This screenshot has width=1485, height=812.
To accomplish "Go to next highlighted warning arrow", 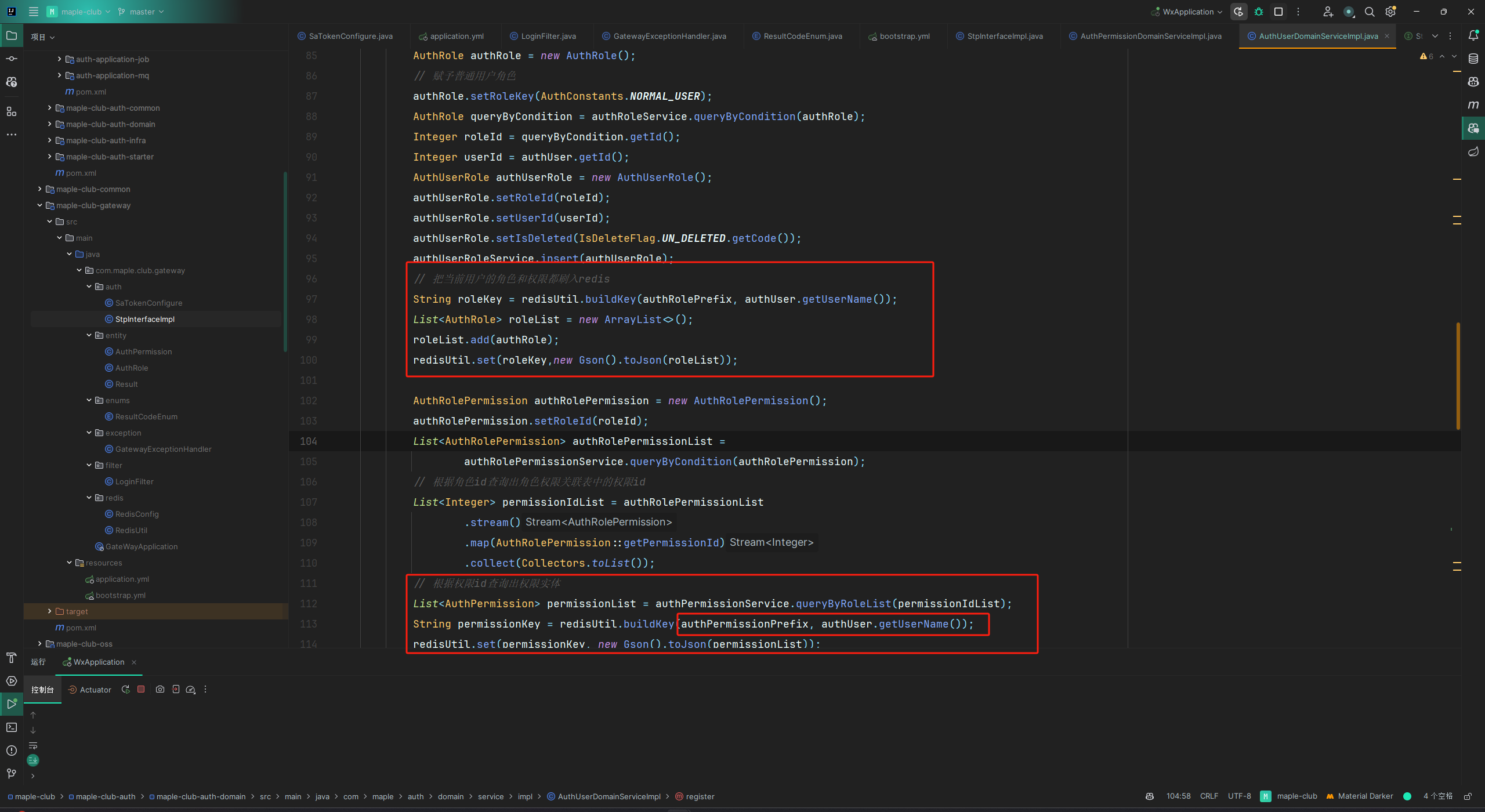I will pos(1454,56).
